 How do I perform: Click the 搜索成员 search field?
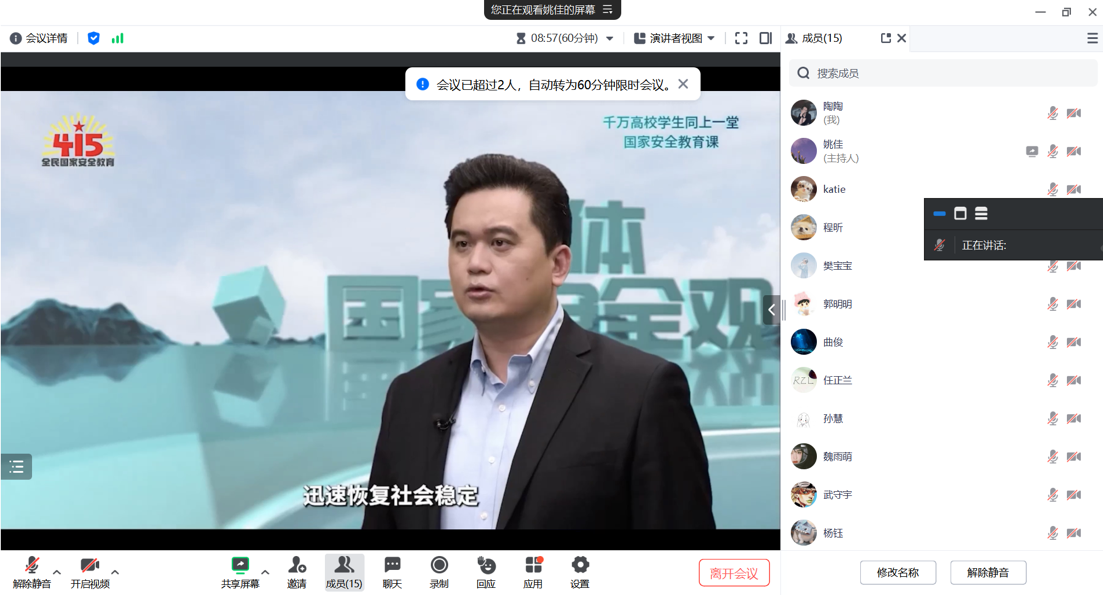point(950,73)
